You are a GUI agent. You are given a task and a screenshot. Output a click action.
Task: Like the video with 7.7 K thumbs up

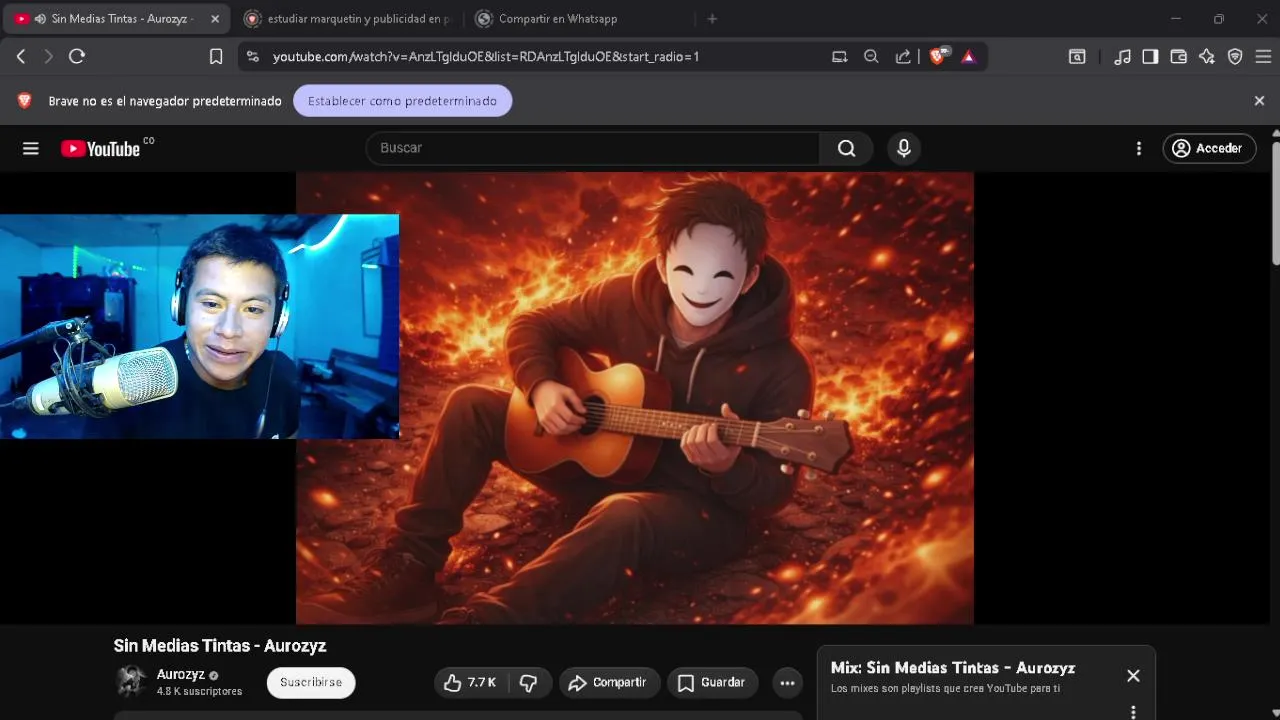coord(470,683)
